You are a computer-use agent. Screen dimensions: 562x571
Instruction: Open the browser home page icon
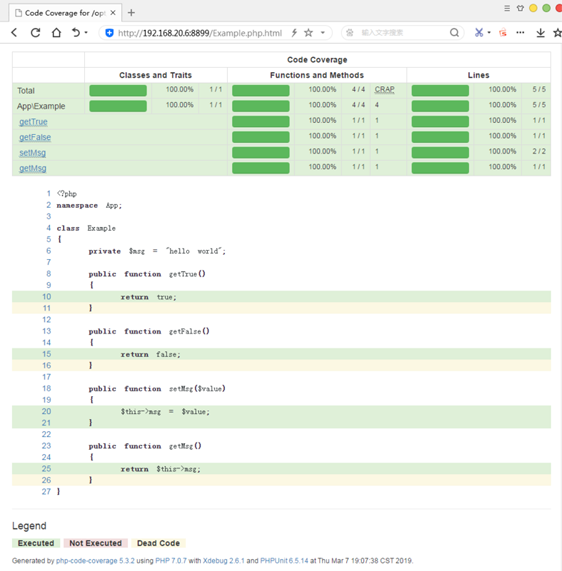(56, 33)
